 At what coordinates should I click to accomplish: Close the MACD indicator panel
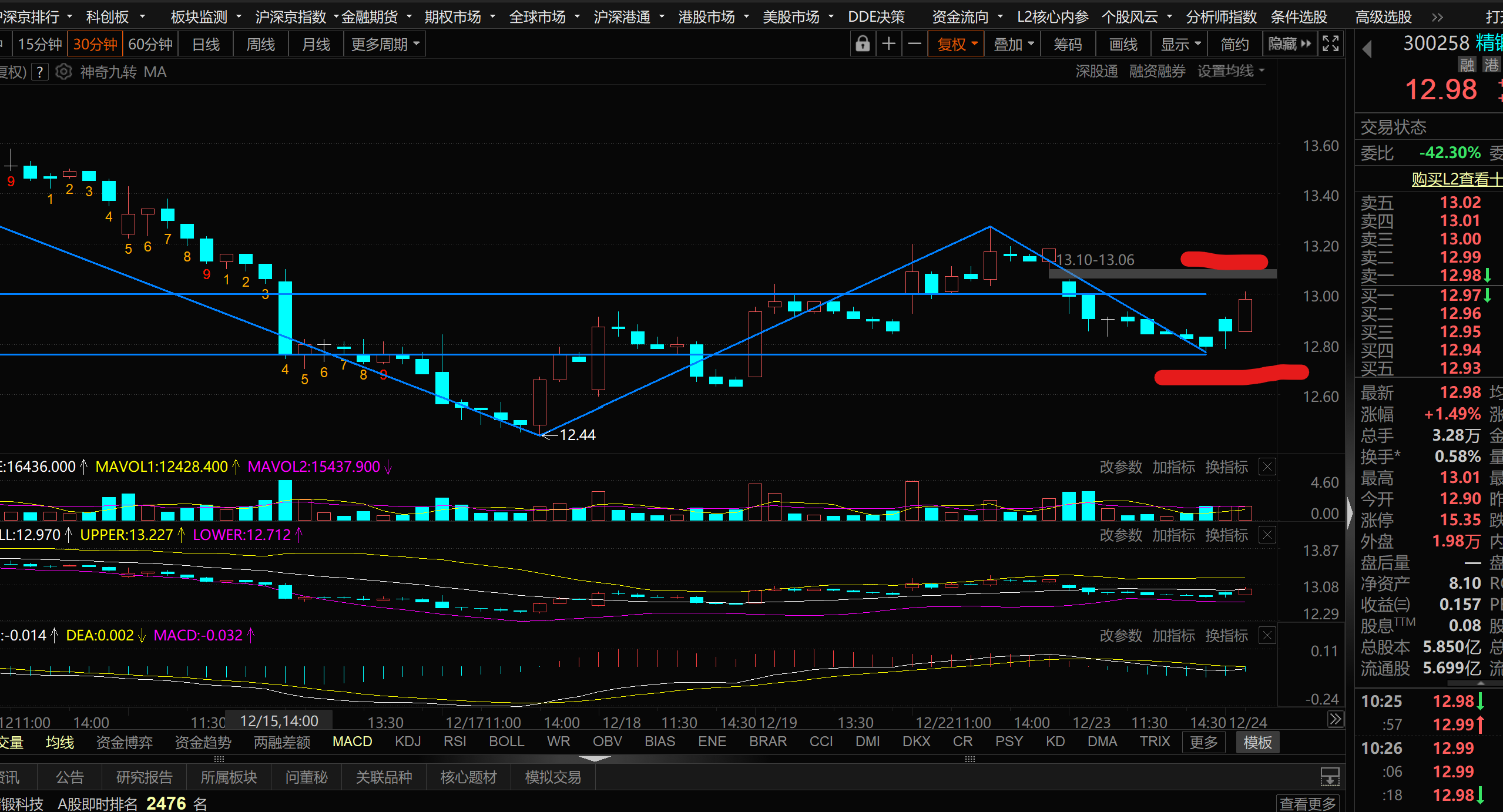click(1267, 636)
